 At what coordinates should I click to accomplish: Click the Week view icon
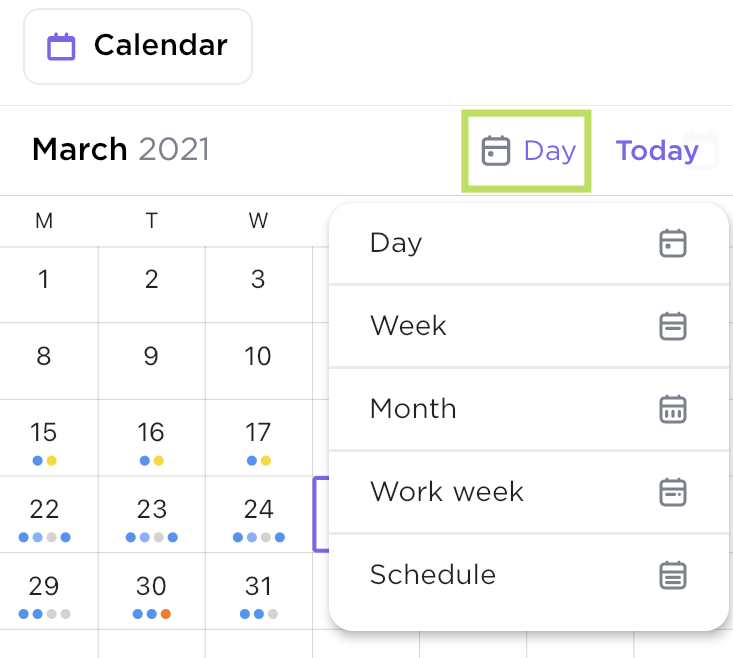coord(673,326)
